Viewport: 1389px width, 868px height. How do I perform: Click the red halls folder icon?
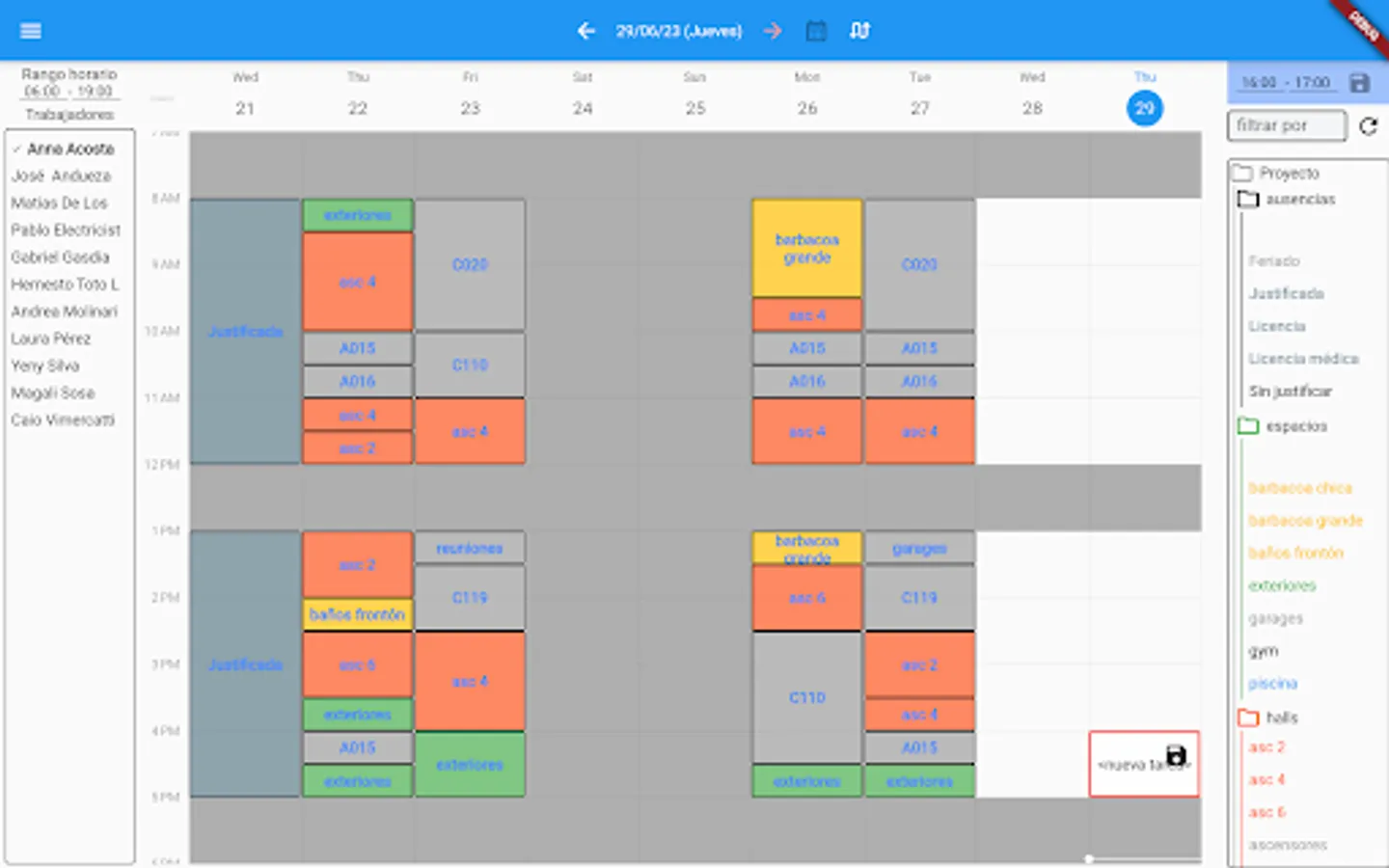point(1248,717)
